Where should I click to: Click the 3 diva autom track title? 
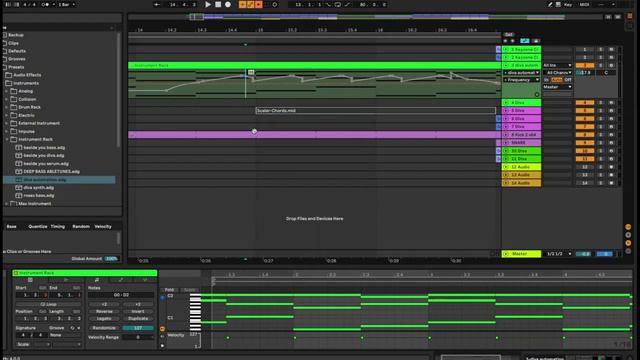525,65
